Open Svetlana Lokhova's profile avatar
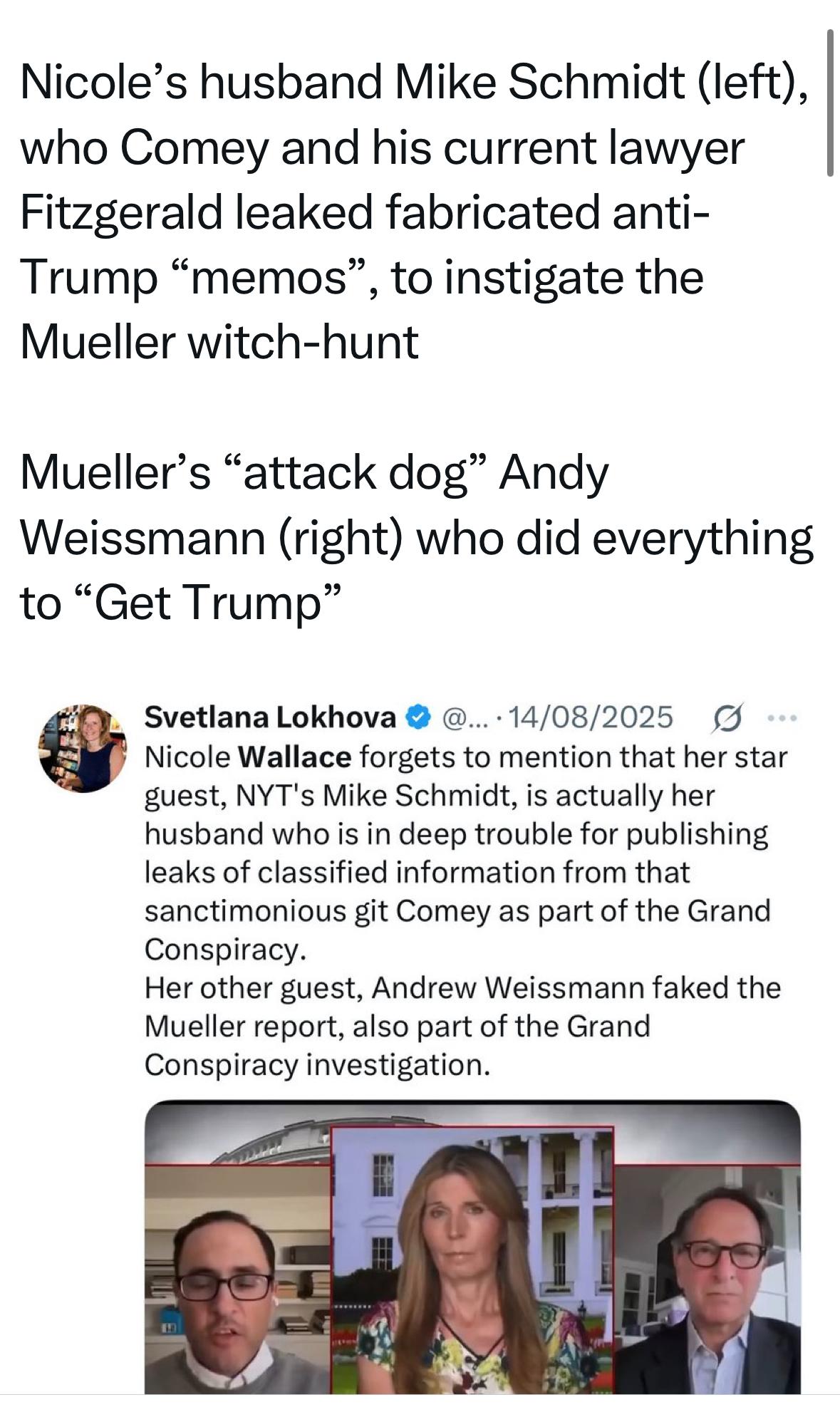The height and width of the screenshot is (1412, 840). coord(83,748)
